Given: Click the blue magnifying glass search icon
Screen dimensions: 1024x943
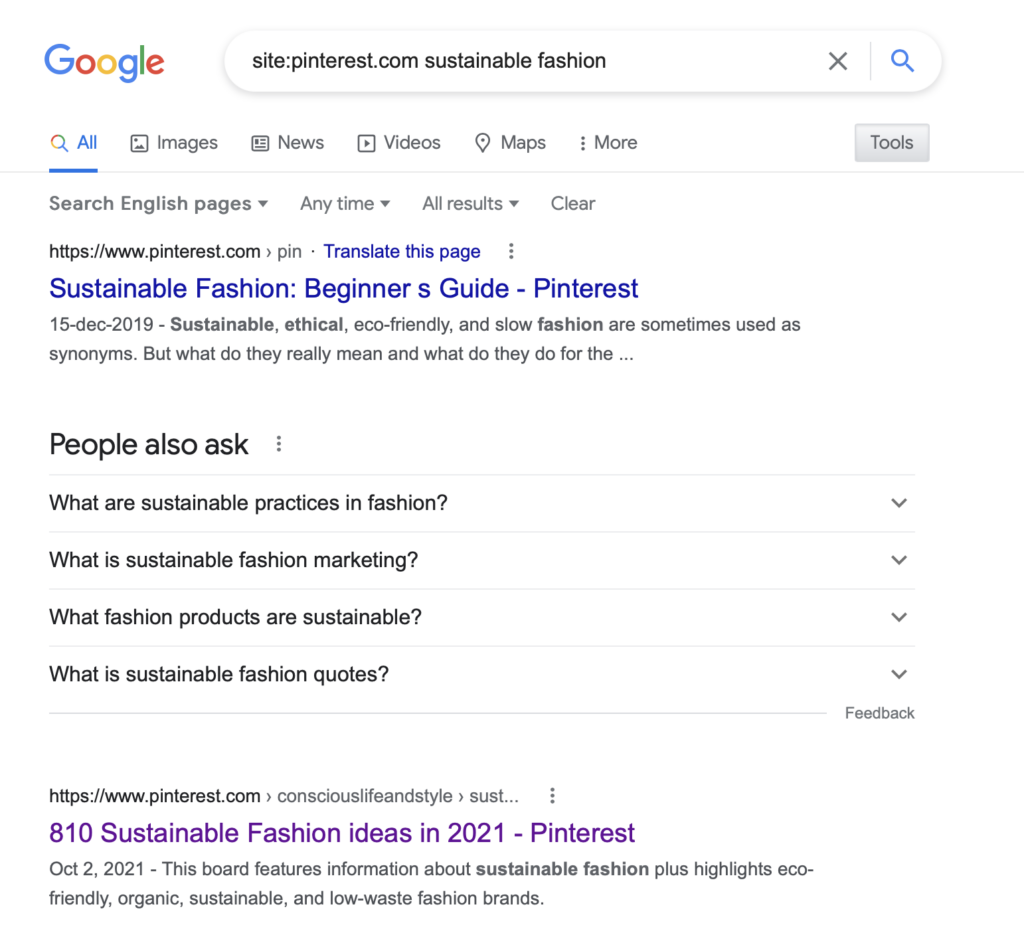Looking at the screenshot, I should tap(902, 61).
